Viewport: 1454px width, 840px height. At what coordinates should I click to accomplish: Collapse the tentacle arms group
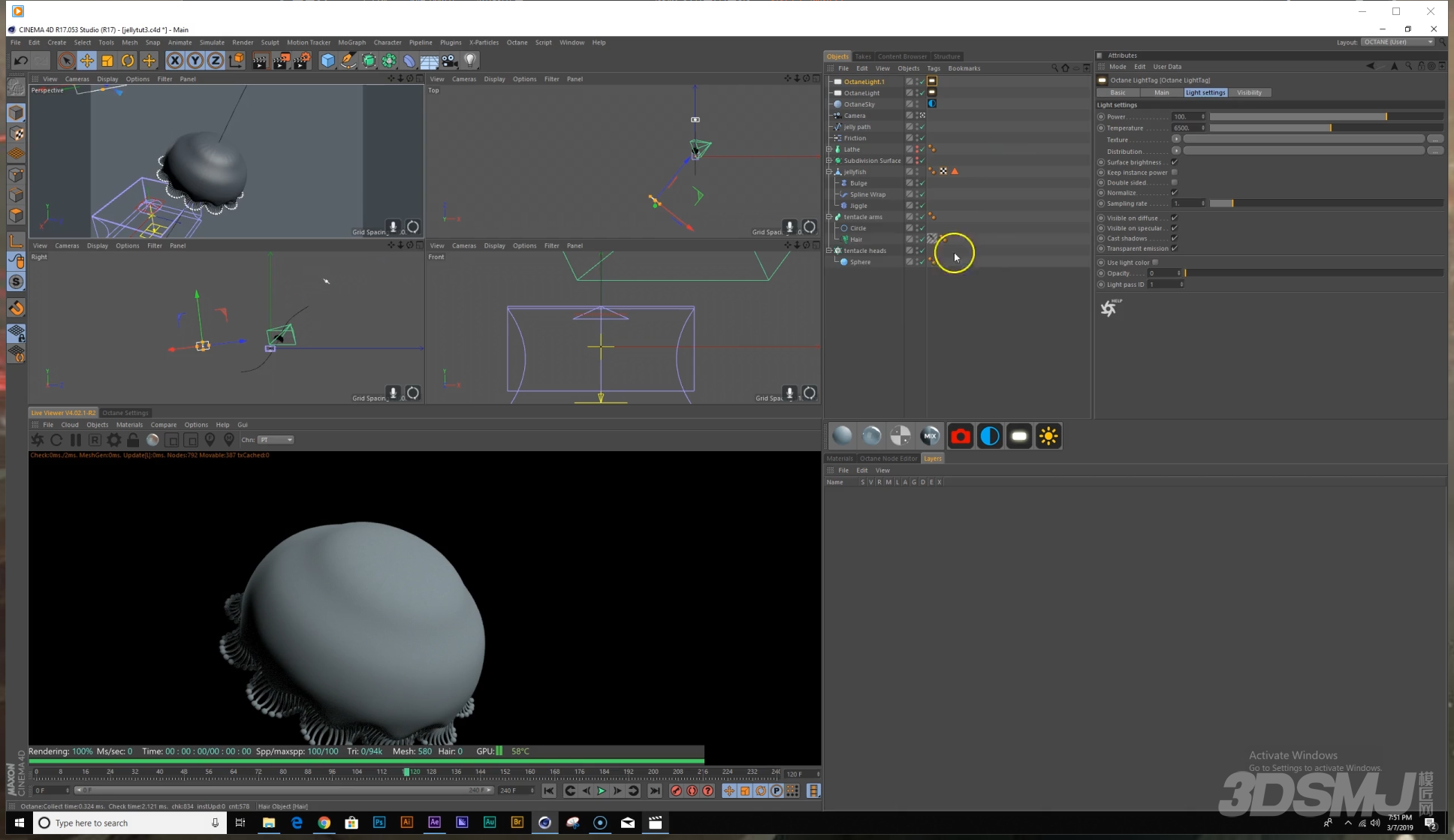tap(829, 217)
